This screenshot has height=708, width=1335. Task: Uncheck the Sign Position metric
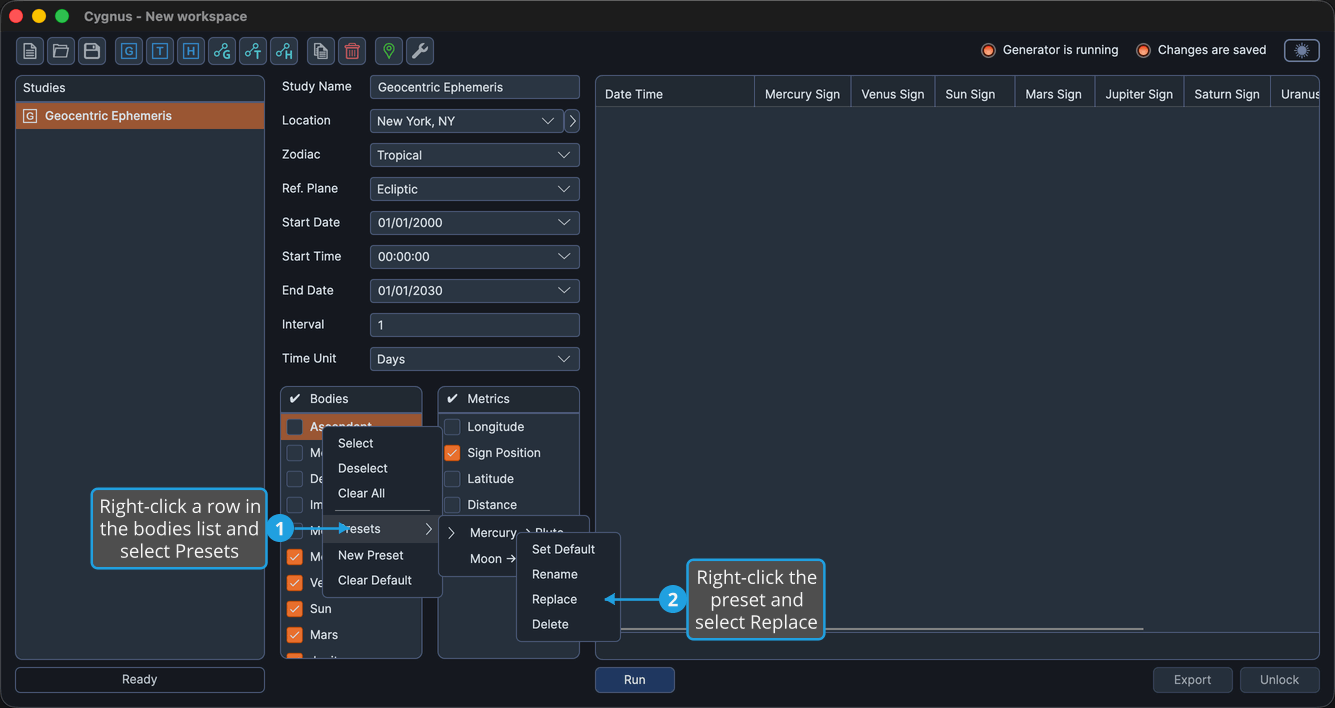pyautogui.click(x=452, y=453)
